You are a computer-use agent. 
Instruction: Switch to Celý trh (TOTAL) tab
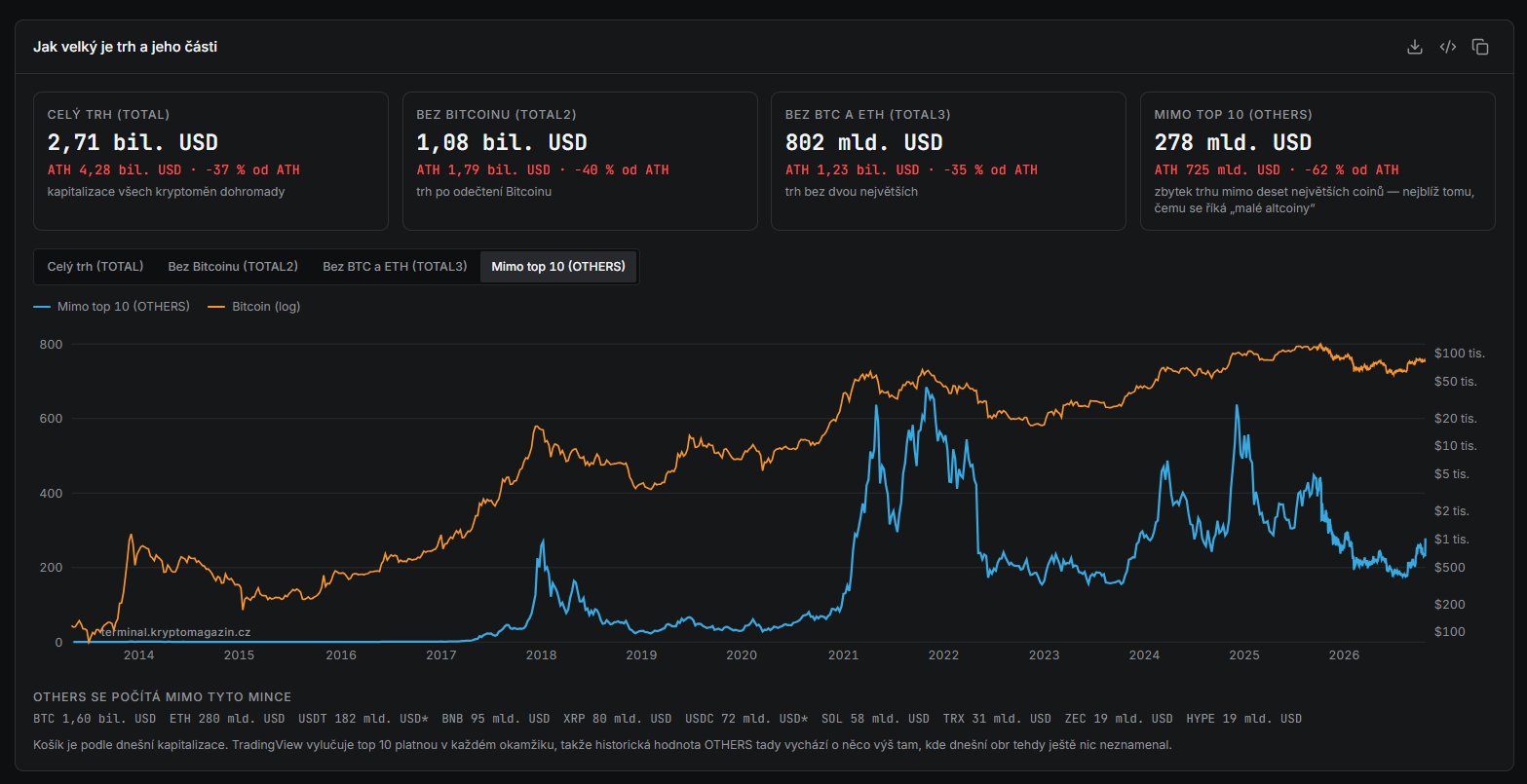(95, 266)
